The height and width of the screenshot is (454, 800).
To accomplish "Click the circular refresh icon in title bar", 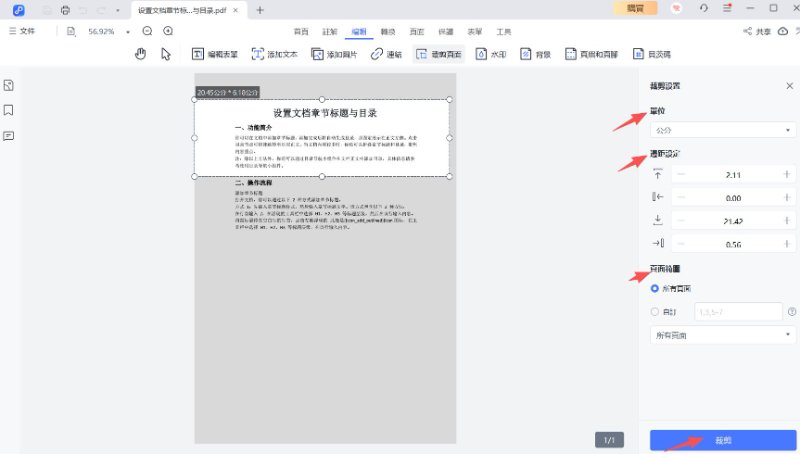I will [x=704, y=8].
